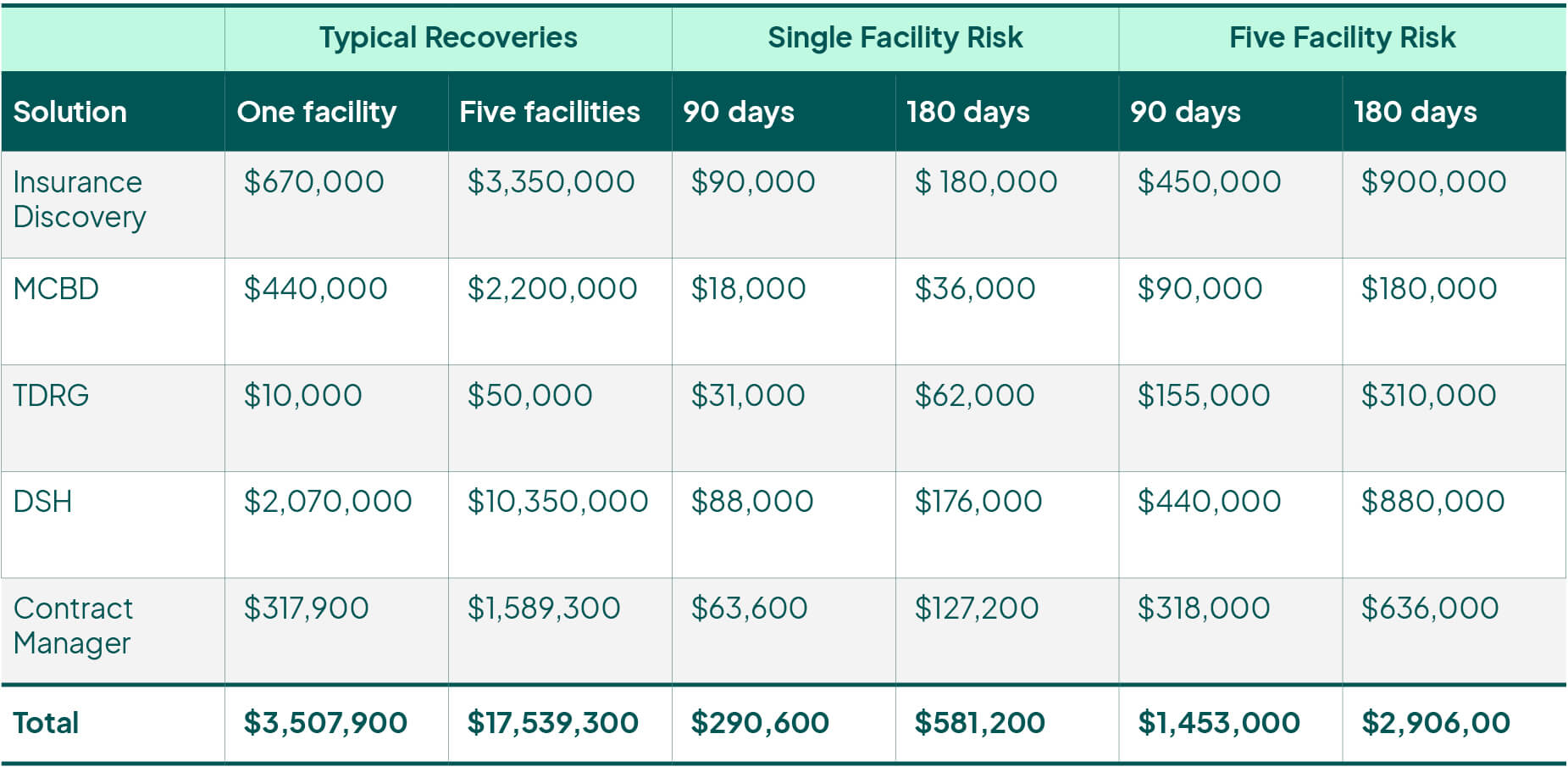Click the $670,000 Insurance Discovery cell

(x=313, y=182)
